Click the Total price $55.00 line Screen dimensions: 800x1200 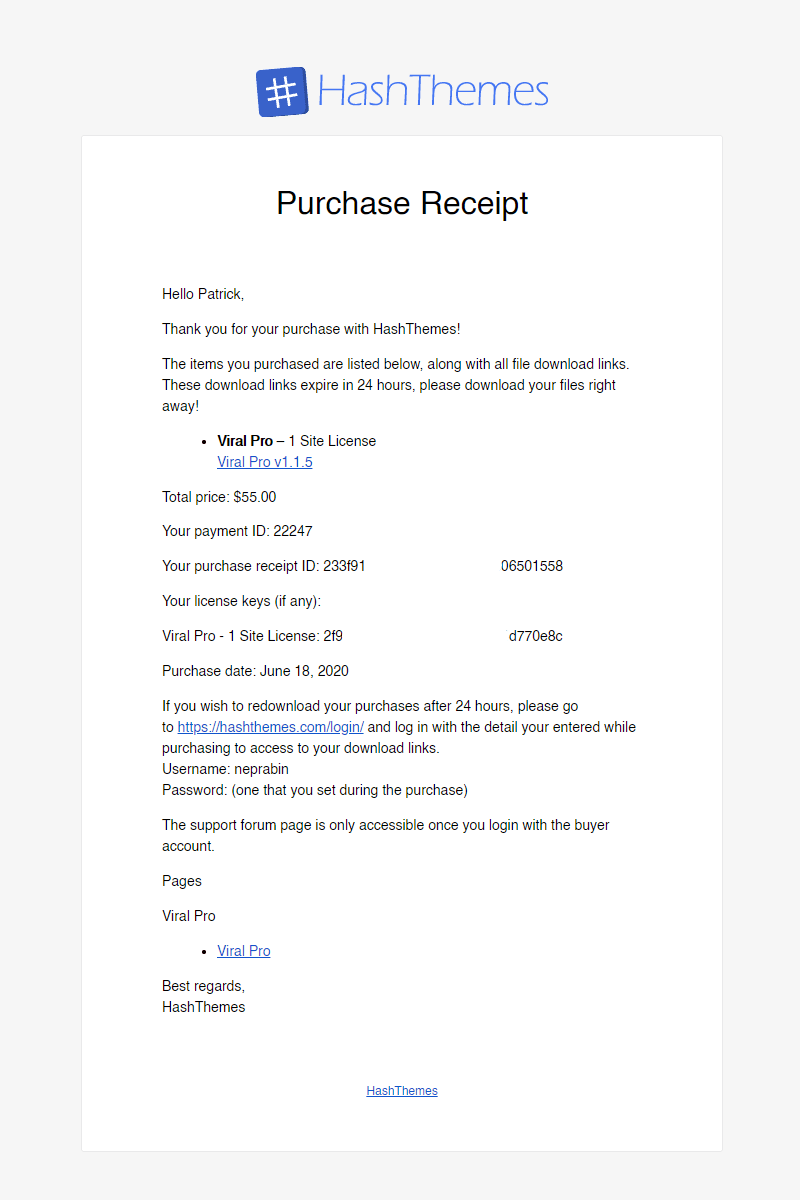[219, 496]
